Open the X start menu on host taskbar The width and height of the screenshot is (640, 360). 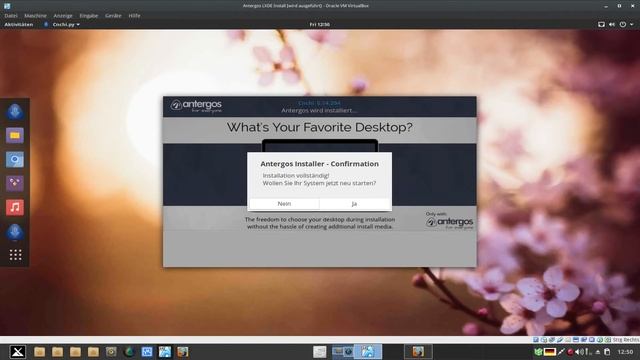point(18,352)
